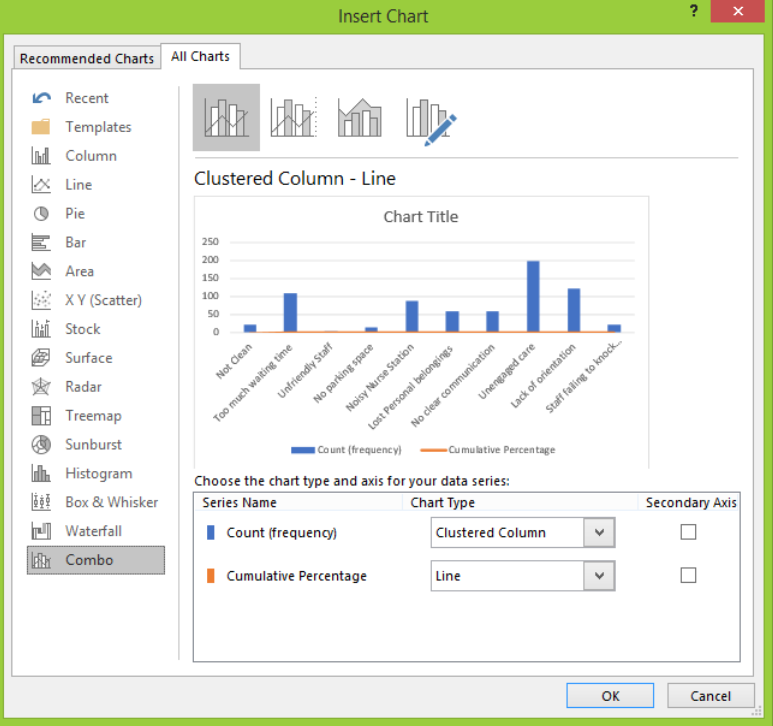This screenshot has height=726, width=773.
Task: Click the Secondary Axis column header
Action: point(691,502)
